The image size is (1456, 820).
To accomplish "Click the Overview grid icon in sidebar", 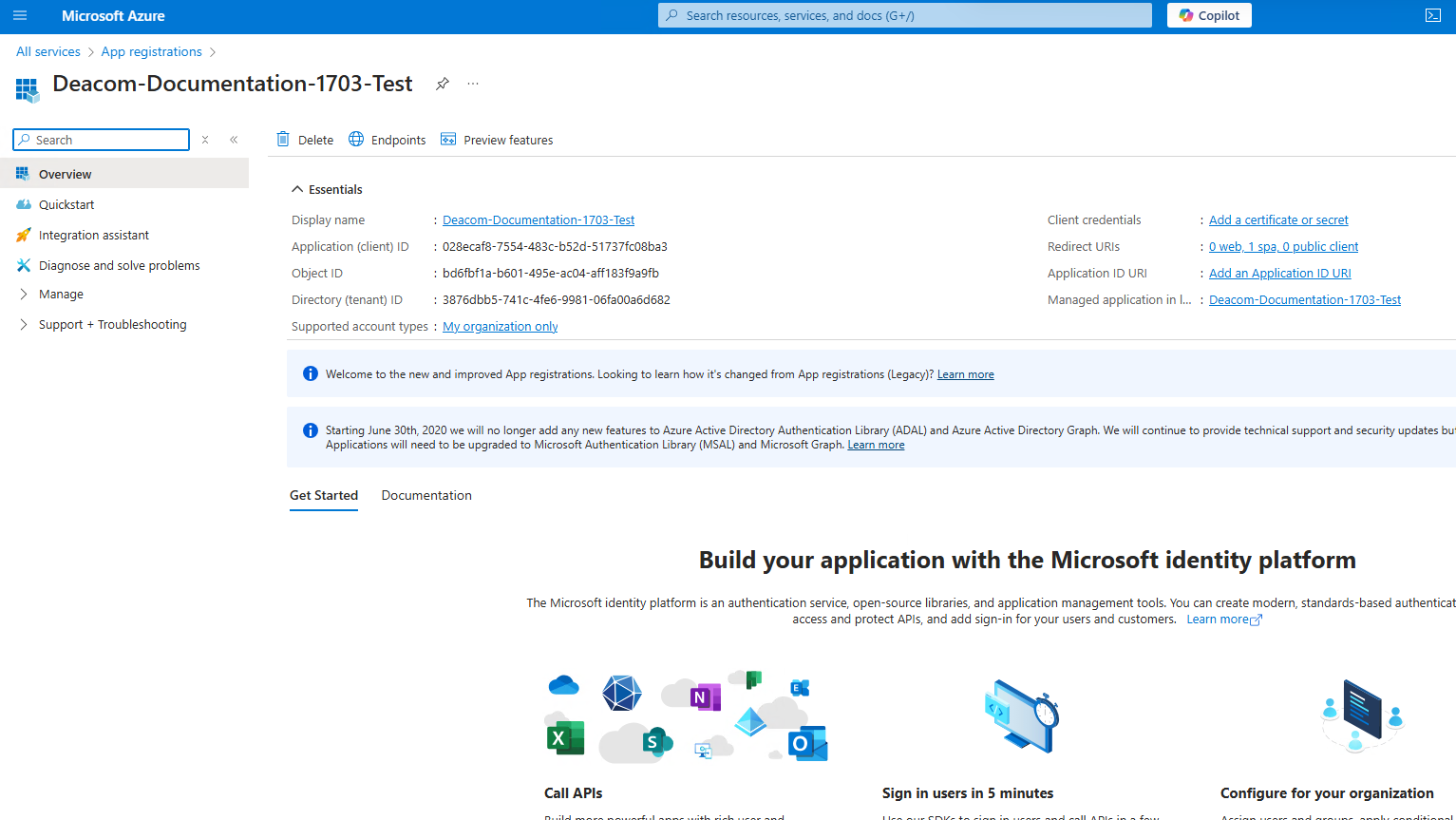I will (23, 174).
